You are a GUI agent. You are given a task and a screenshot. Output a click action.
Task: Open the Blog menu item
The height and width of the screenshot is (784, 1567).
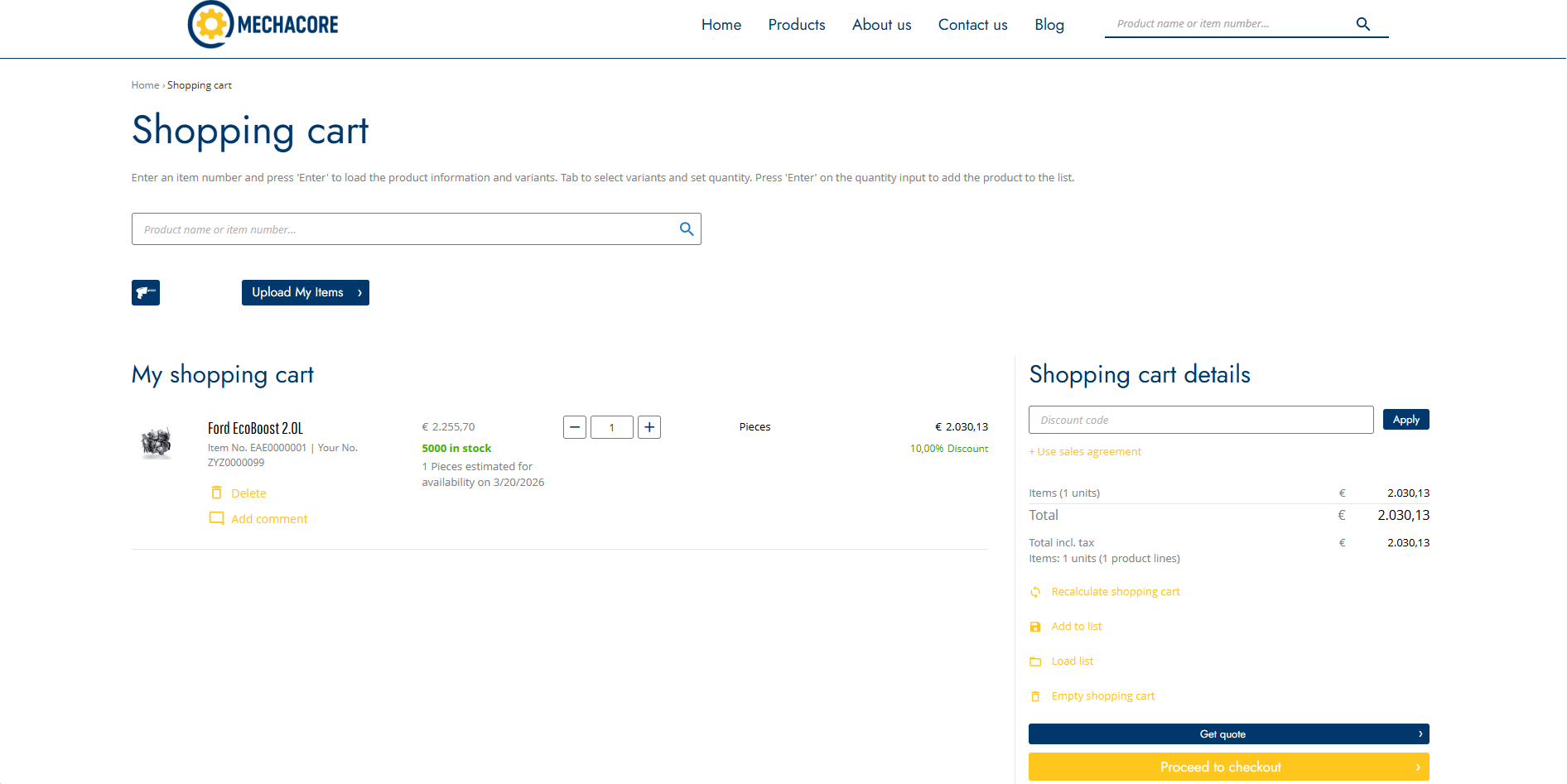click(x=1049, y=25)
